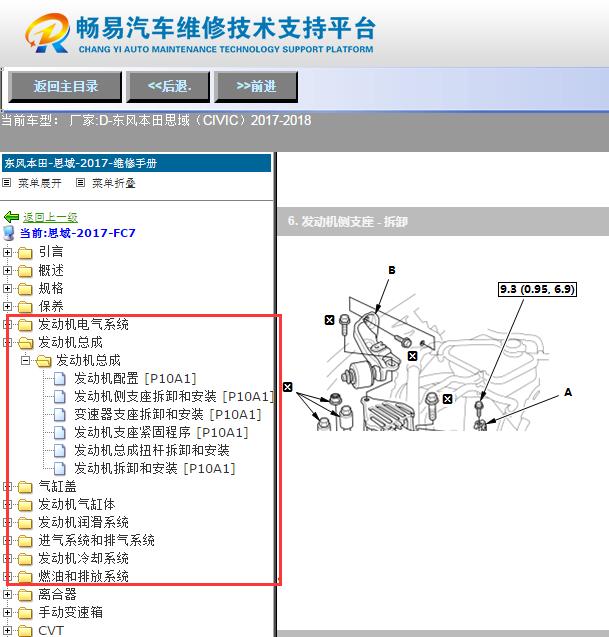Go forward with the >>前进 button
The height and width of the screenshot is (637, 609).
[x=256, y=87]
